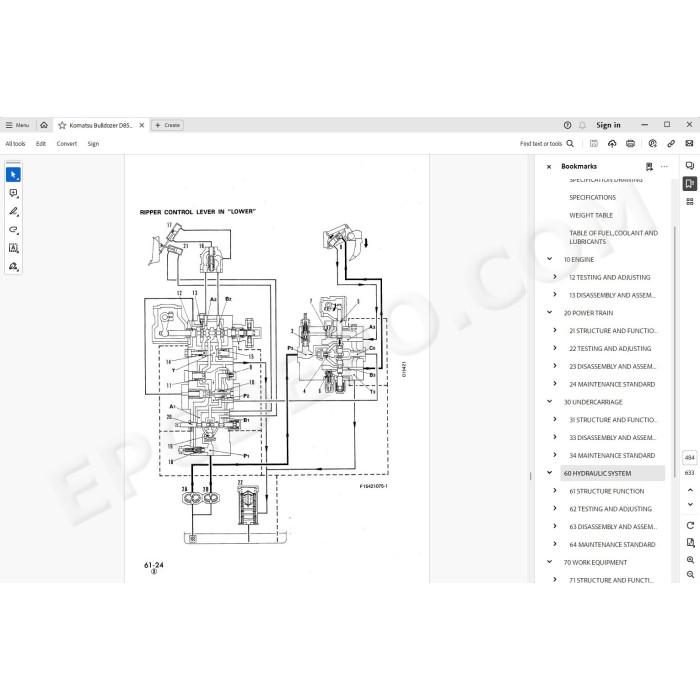Star the Komatsu Bulldozer document tab
The width and height of the screenshot is (700, 700).
tap(62, 125)
